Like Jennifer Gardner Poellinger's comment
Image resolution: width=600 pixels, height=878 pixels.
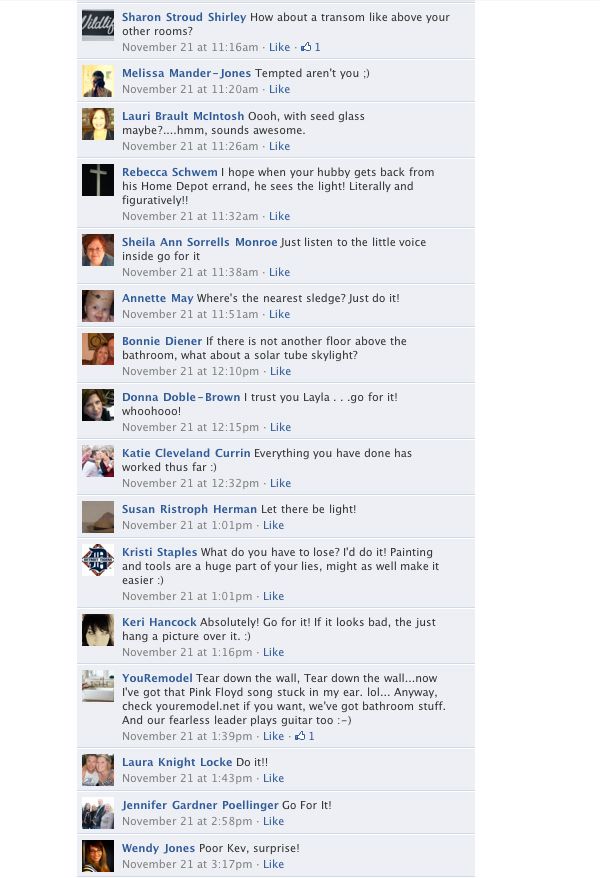(273, 821)
